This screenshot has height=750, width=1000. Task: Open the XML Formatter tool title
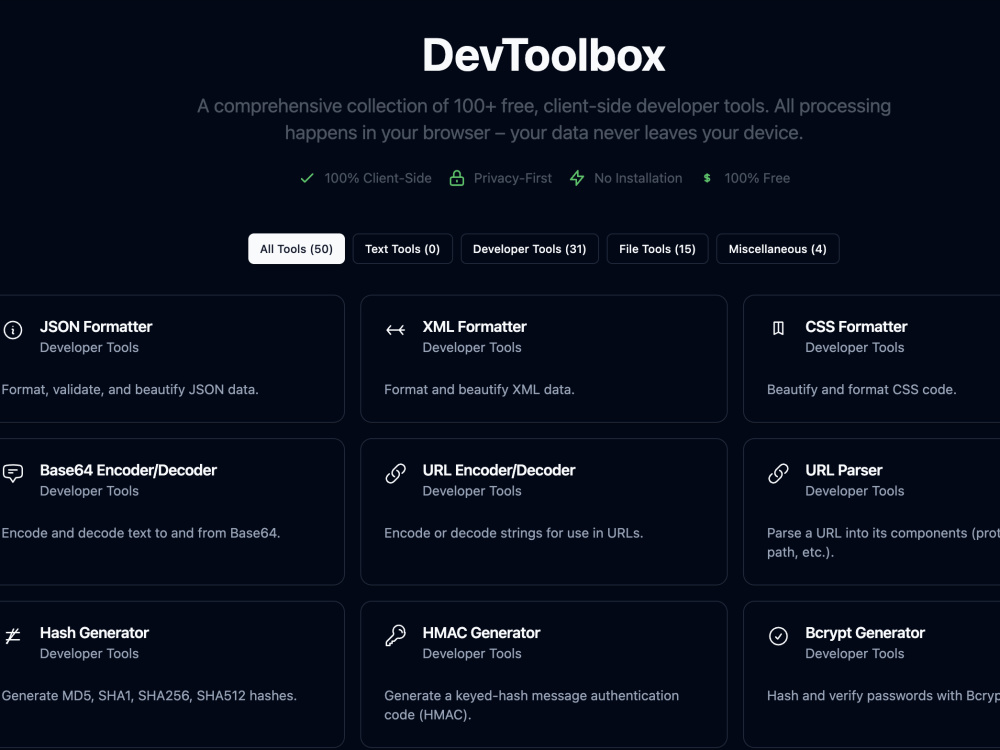[x=474, y=327]
